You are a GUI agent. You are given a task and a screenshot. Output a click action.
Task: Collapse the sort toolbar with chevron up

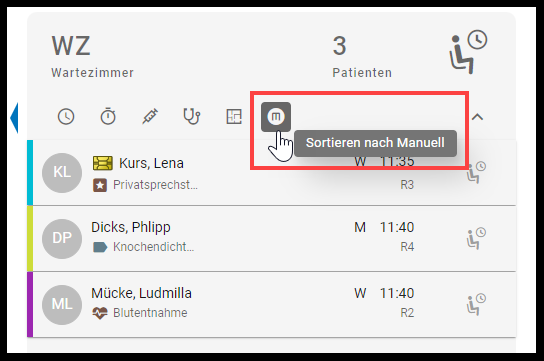(477, 117)
